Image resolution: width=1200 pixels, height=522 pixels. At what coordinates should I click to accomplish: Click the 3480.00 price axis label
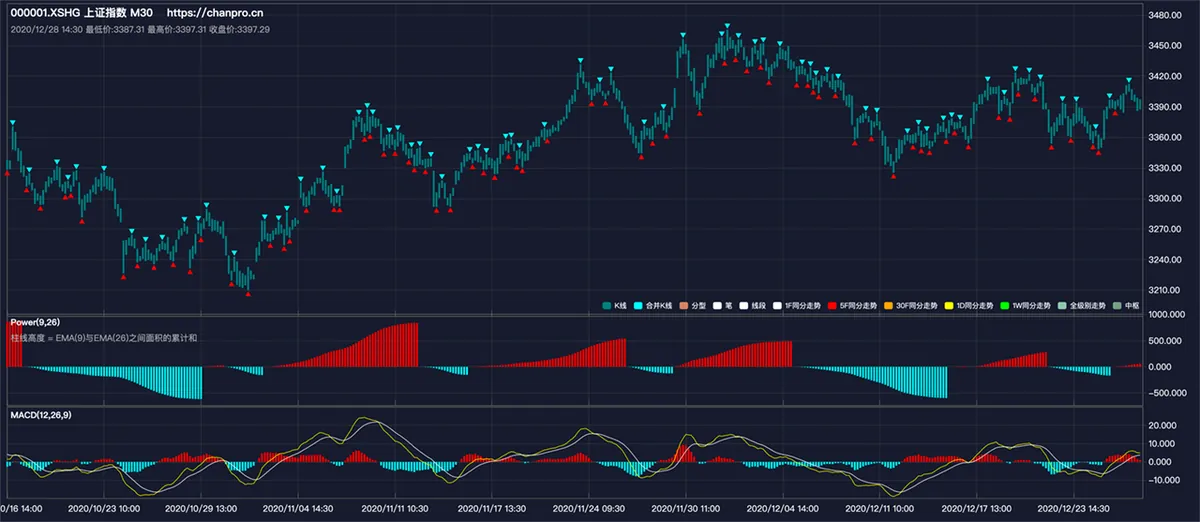click(x=1166, y=15)
